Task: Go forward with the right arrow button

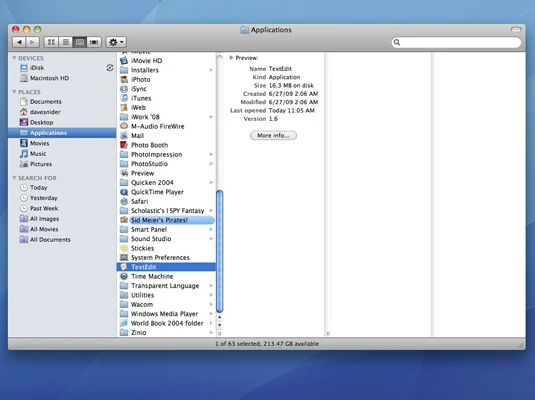Action: (32, 42)
